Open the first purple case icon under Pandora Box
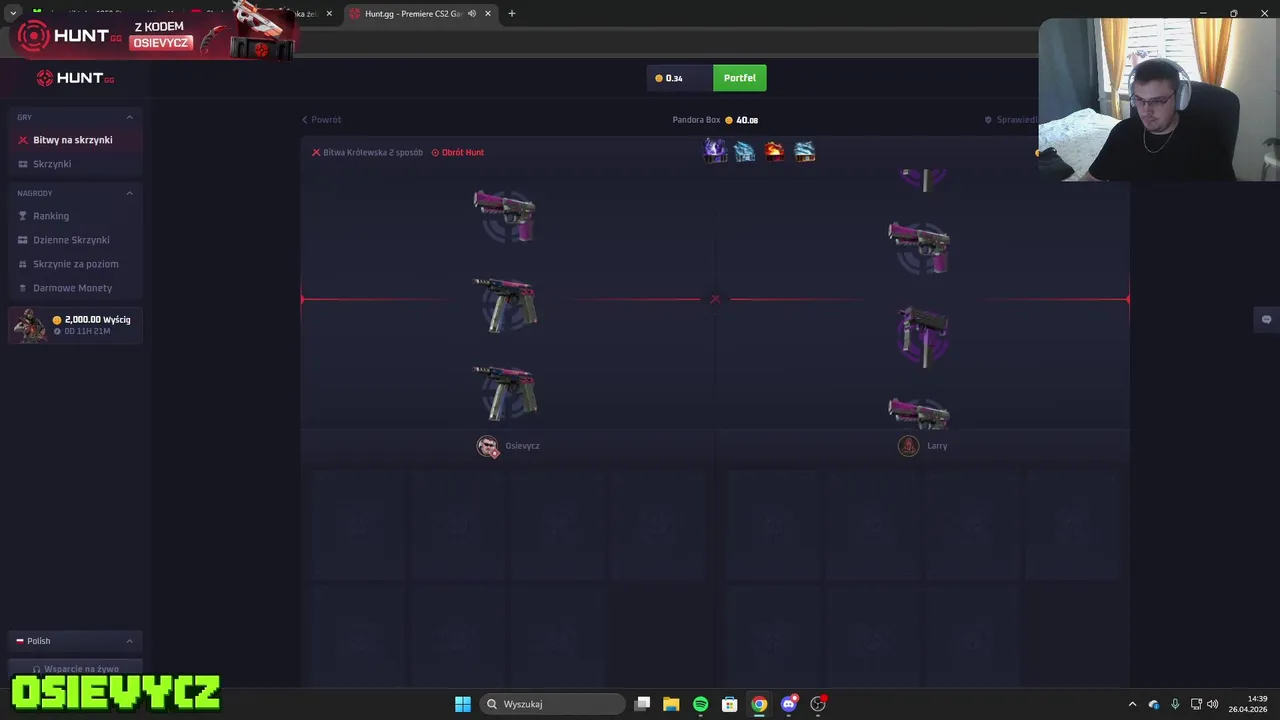 (x=715, y=151)
